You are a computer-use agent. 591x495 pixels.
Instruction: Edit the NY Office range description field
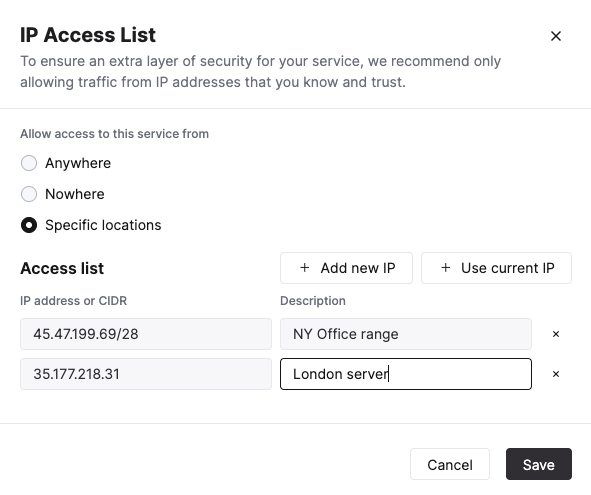(x=406, y=334)
